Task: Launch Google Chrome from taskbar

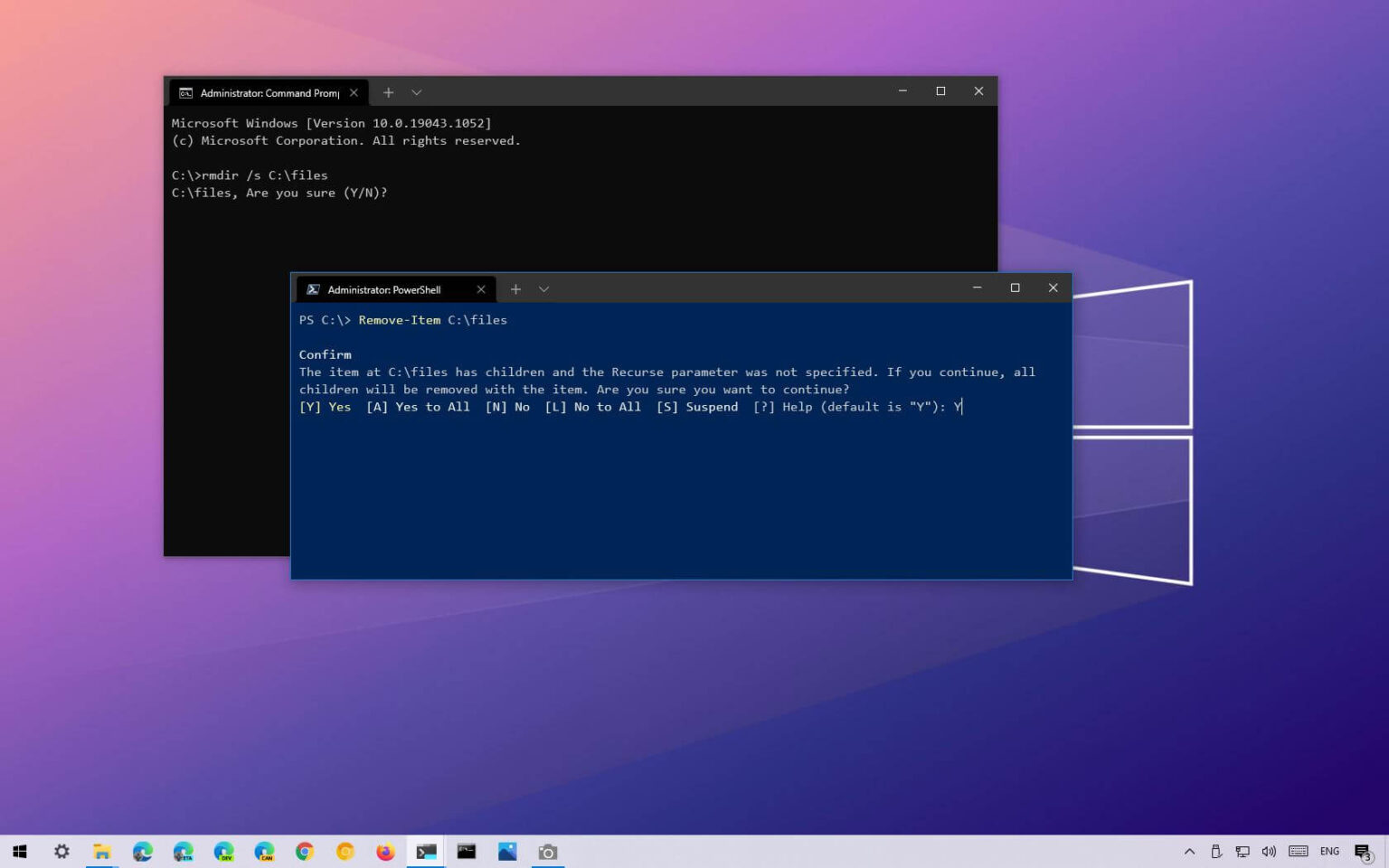Action: coord(305,852)
